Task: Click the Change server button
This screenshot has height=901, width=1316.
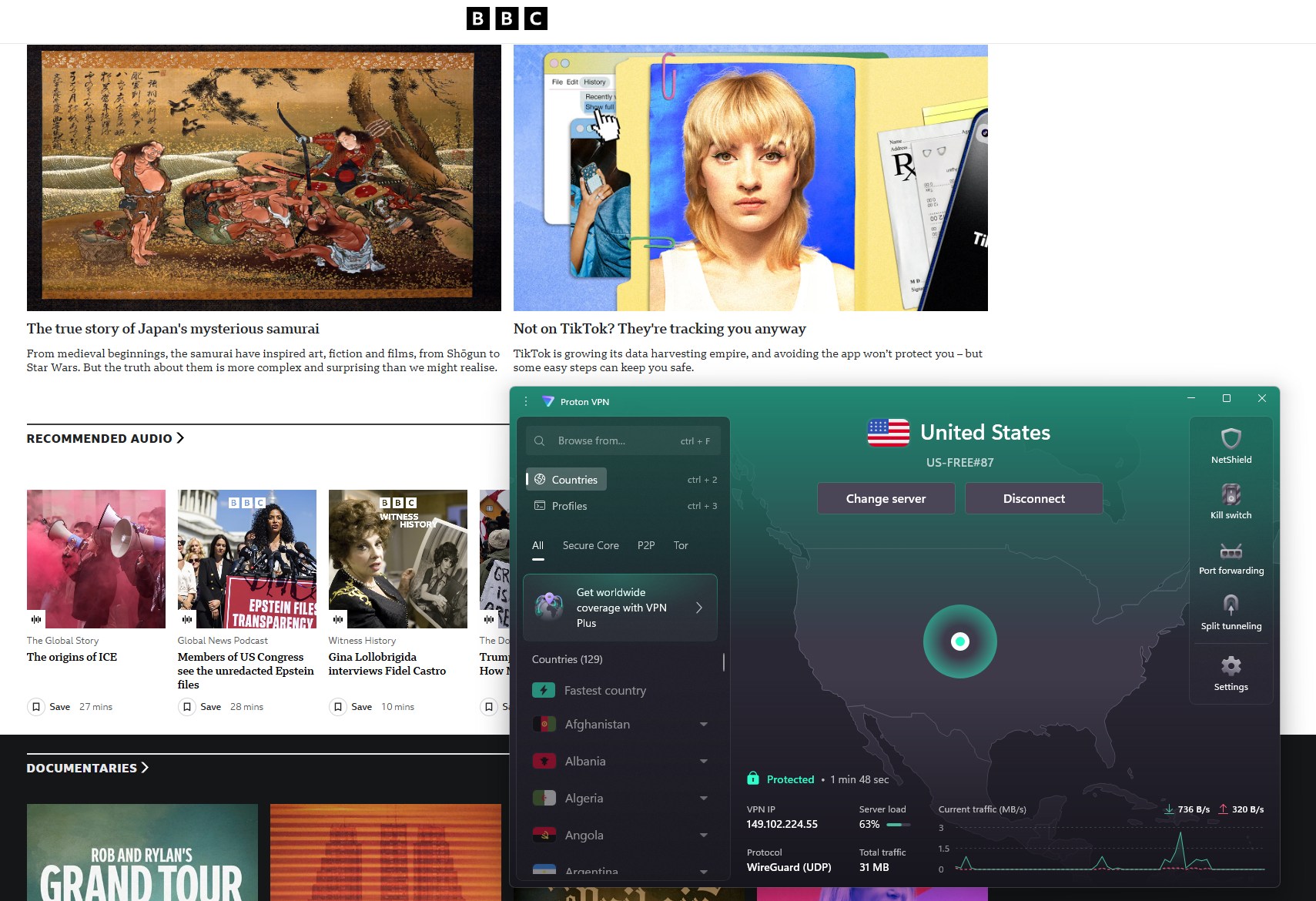Action: pos(886,498)
